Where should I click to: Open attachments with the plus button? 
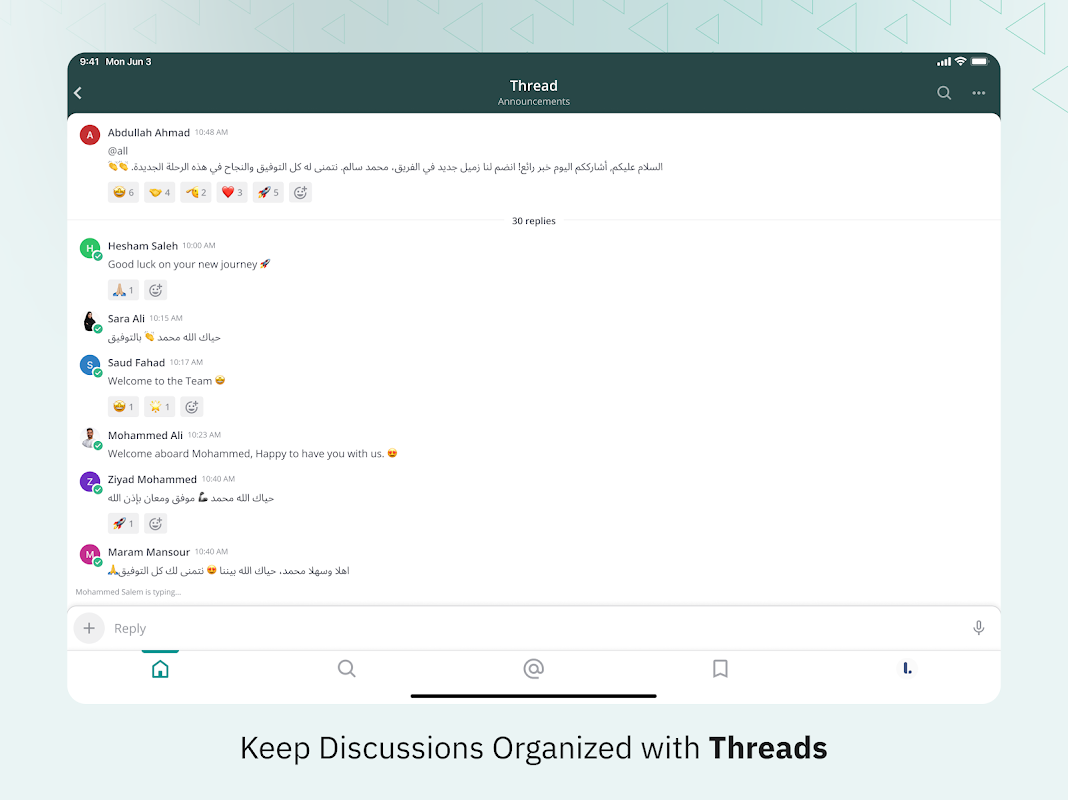(x=89, y=628)
